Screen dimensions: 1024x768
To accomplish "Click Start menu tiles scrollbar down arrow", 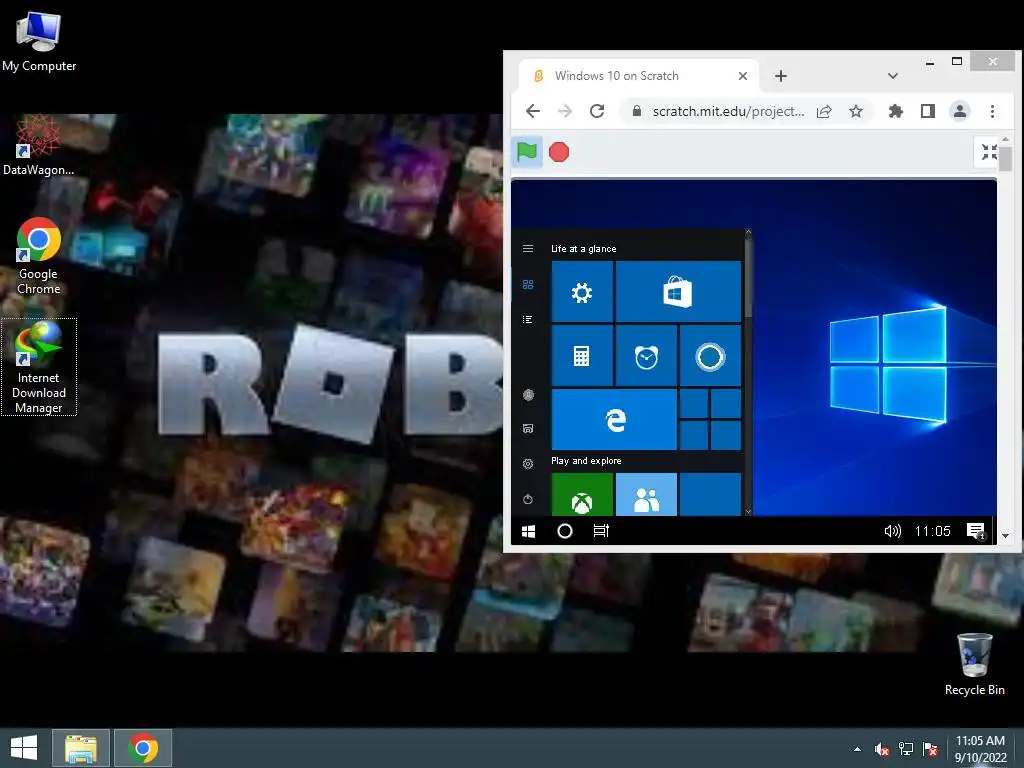I will click(748, 512).
